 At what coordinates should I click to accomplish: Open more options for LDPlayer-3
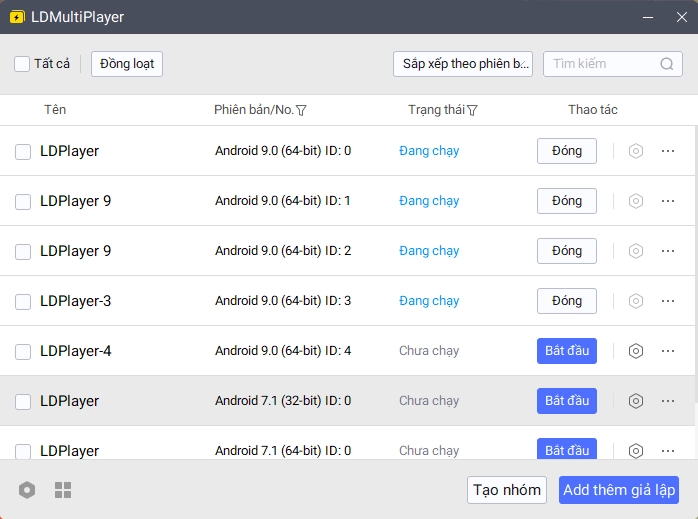[668, 301]
